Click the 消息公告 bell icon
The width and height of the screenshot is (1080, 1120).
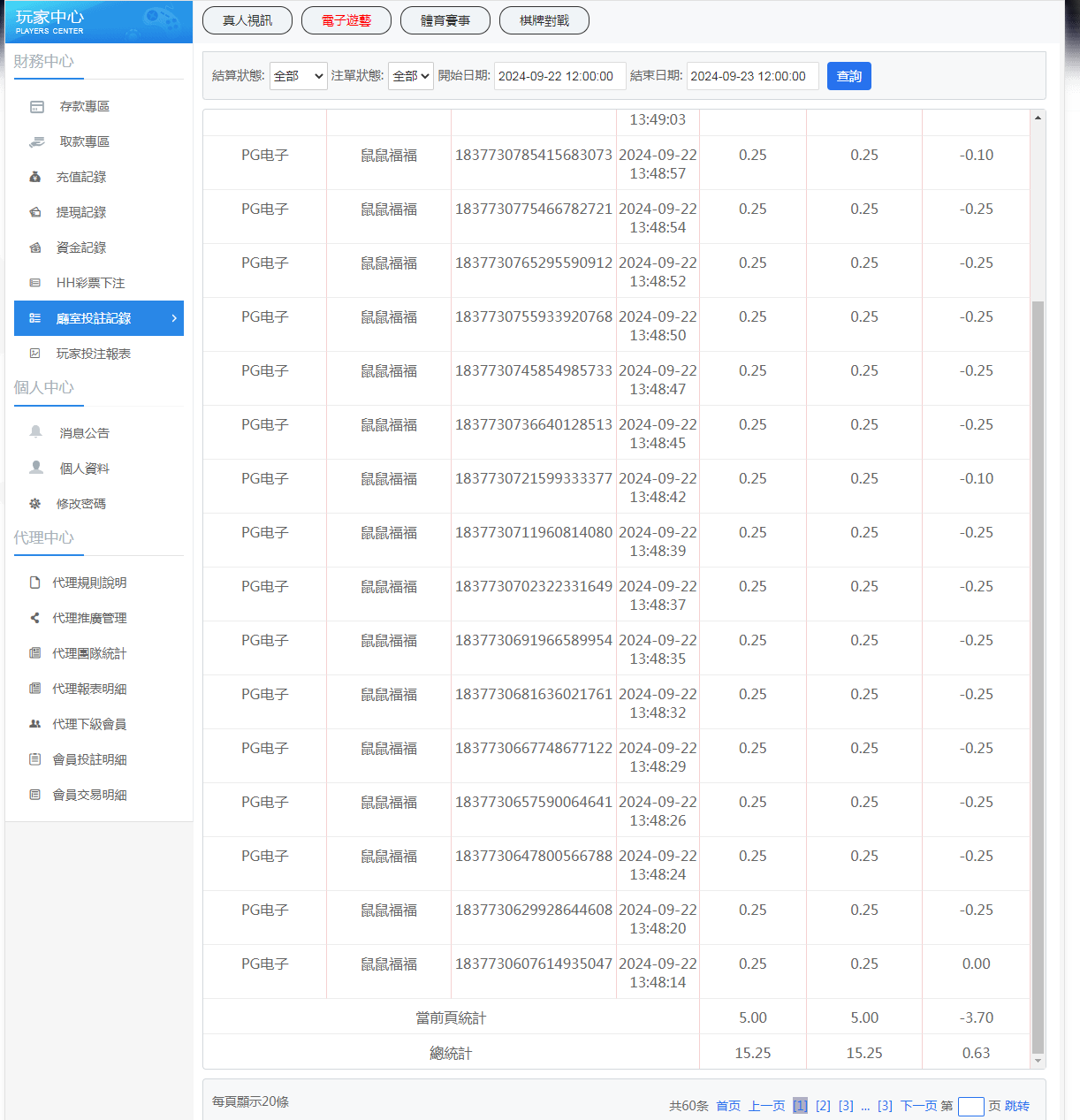click(36, 432)
